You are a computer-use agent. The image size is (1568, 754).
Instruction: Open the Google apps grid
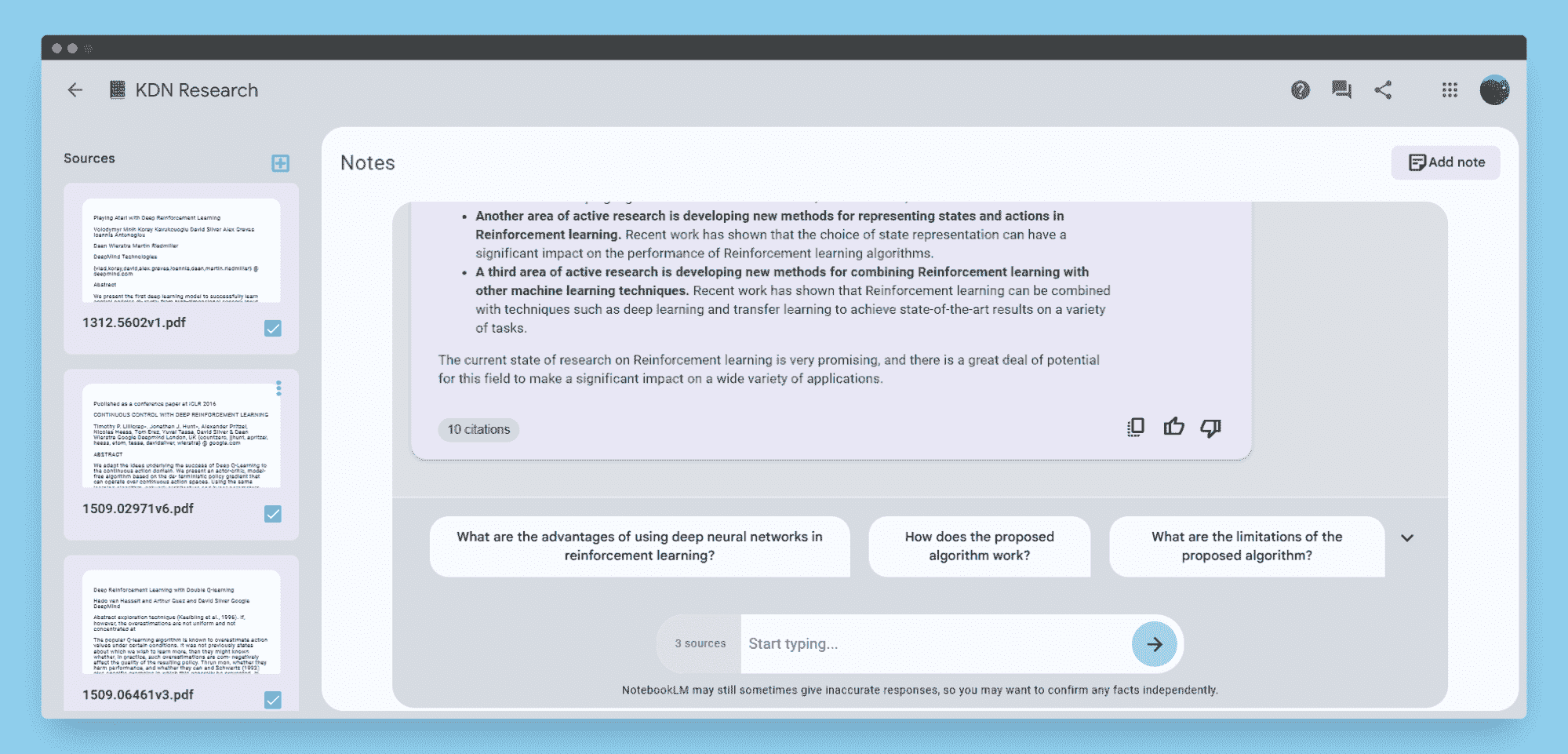coord(1450,90)
